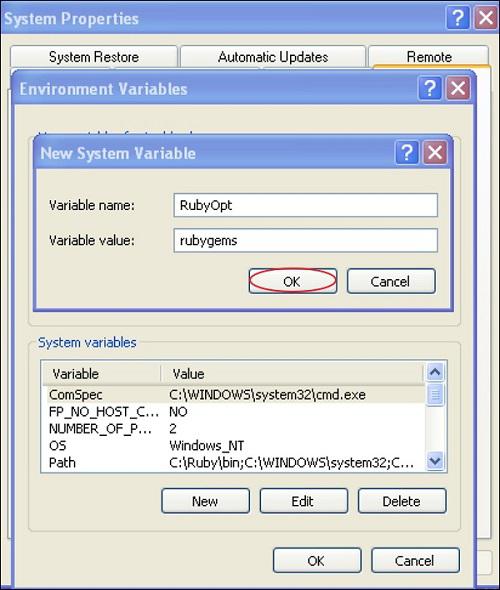
Task: Click the C:\Ruby\bin path value cell
Action: [292, 462]
